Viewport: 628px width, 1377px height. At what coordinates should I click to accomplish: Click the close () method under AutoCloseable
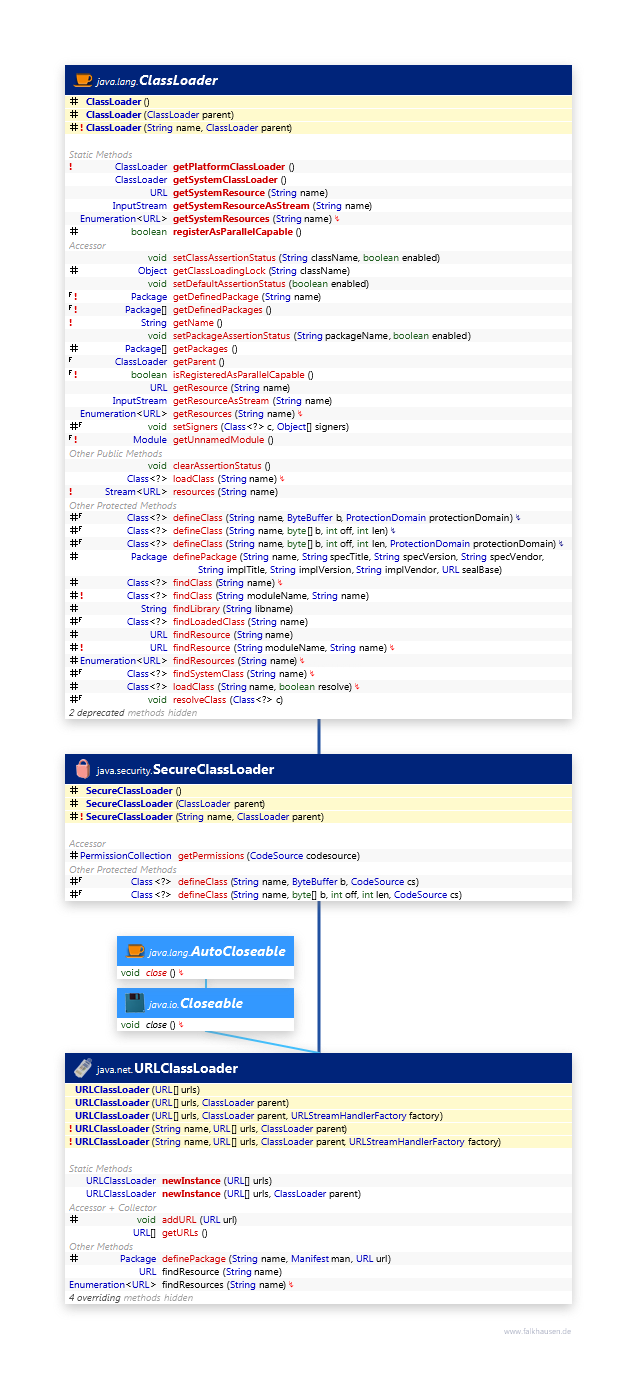click(x=160, y=973)
